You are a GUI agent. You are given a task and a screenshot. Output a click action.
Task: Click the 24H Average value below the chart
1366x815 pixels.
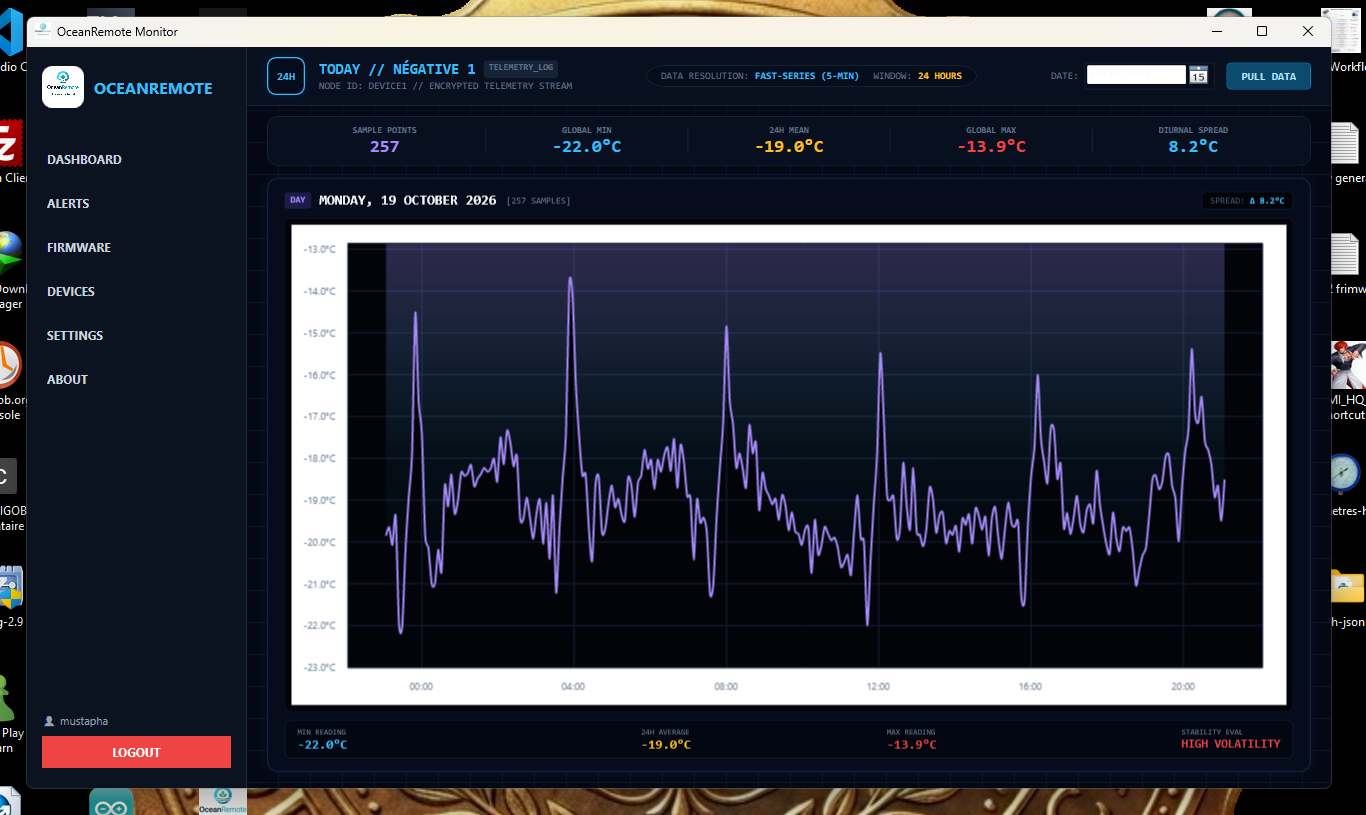click(665, 744)
